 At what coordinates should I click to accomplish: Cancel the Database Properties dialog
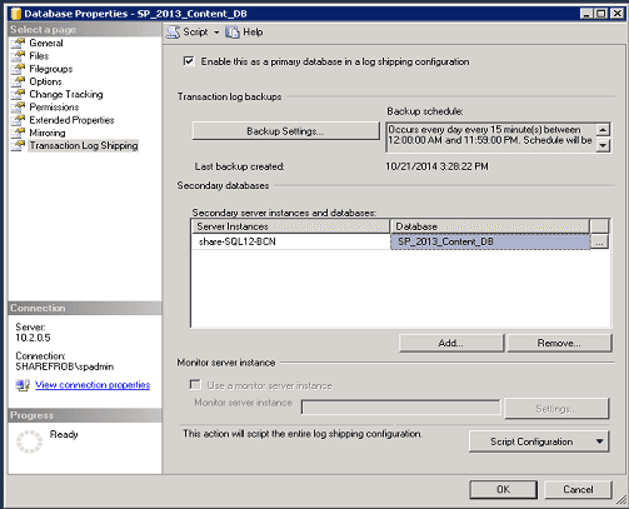coord(578,489)
